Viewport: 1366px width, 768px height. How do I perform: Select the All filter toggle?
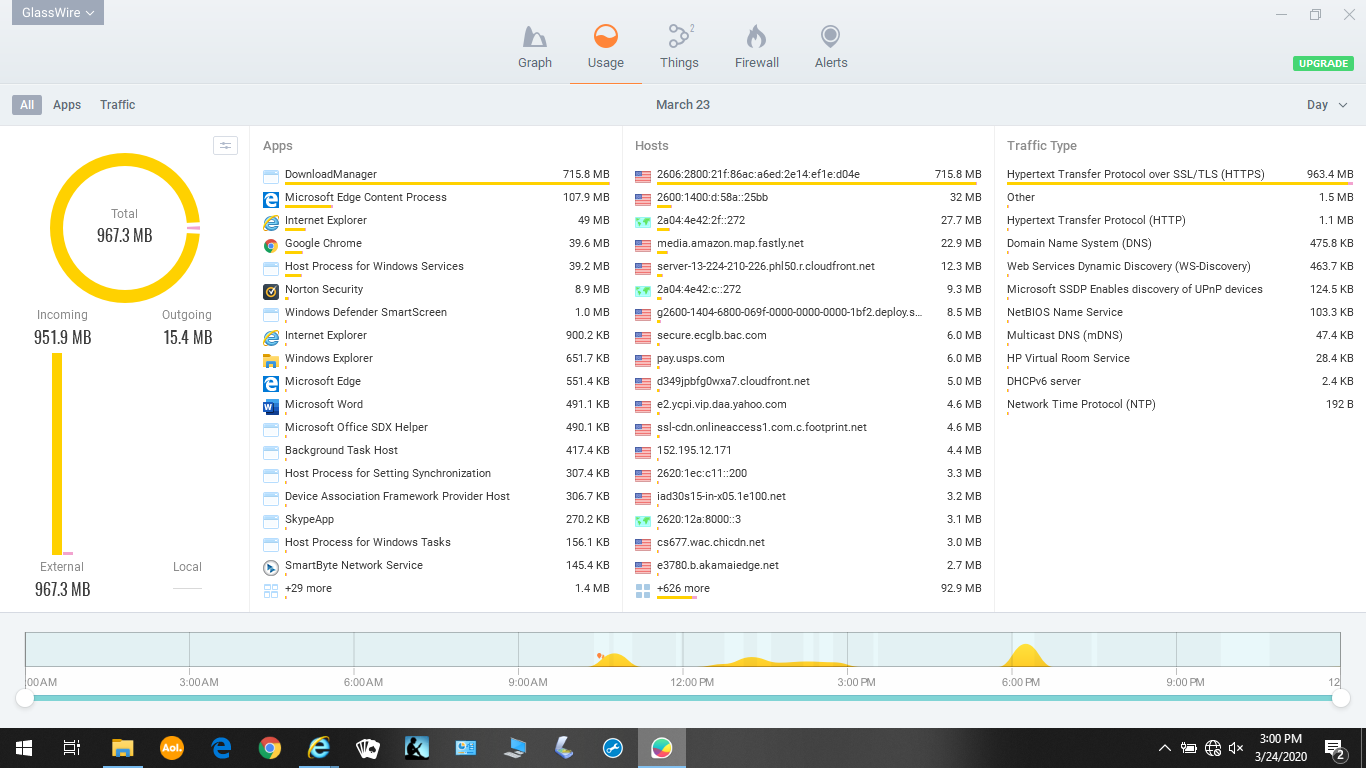(x=27, y=105)
